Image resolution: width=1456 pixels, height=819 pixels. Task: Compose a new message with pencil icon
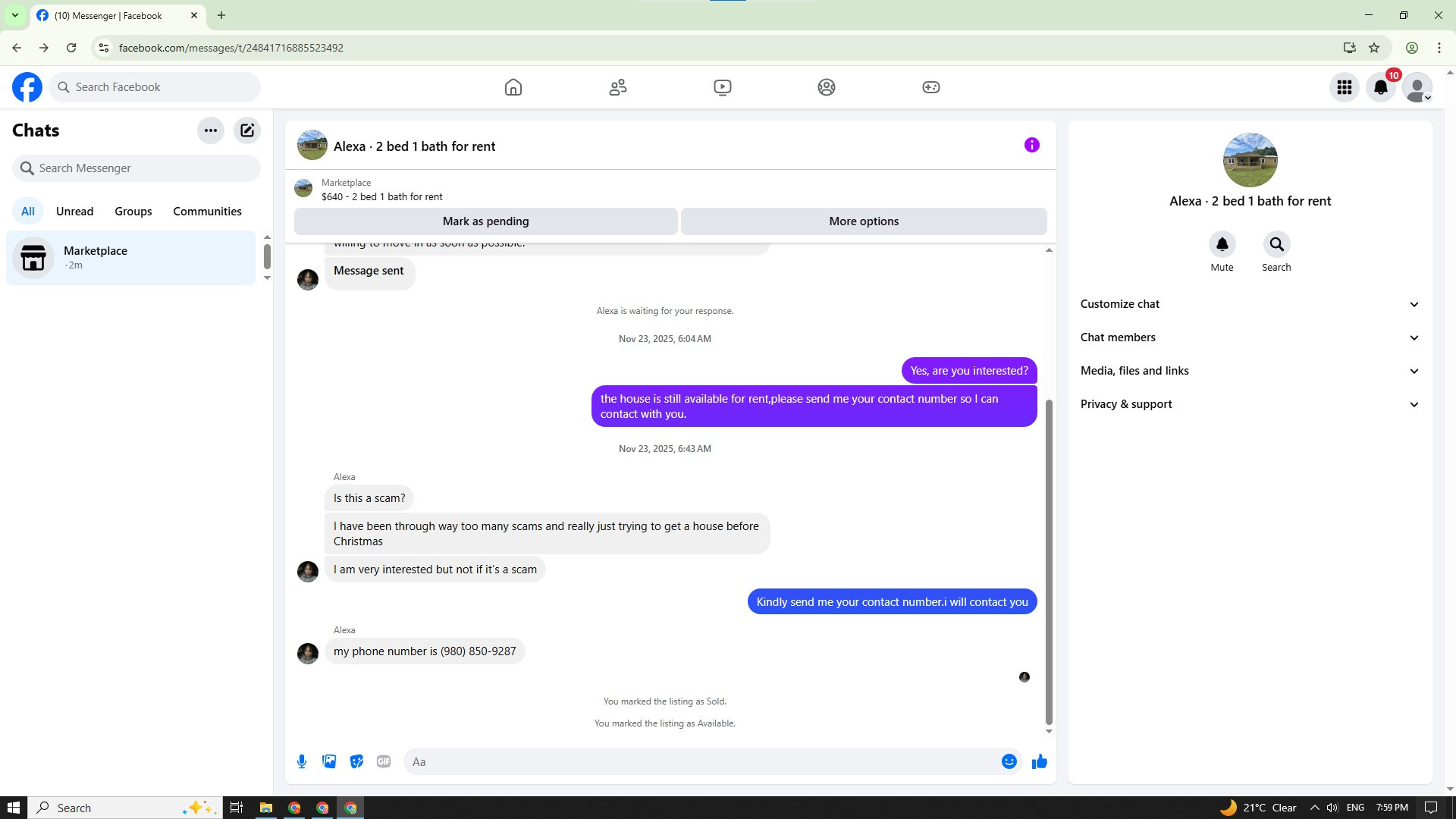(247, 130)
